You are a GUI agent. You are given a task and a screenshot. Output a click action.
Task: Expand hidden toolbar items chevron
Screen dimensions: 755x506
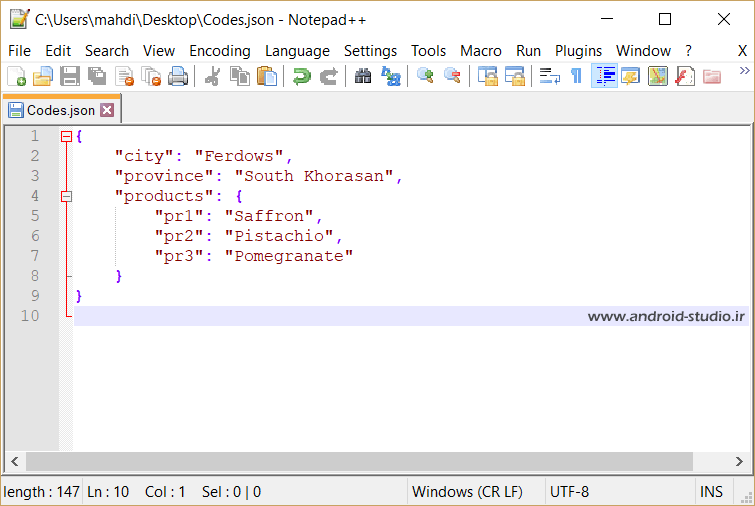point(744,71)
